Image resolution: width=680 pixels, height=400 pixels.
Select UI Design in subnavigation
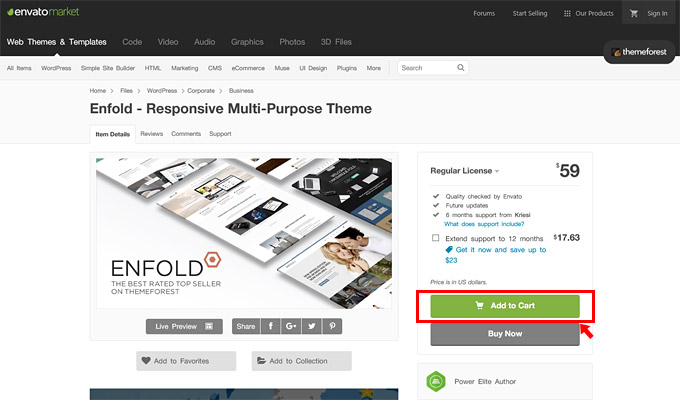click(x=313, y=68)
